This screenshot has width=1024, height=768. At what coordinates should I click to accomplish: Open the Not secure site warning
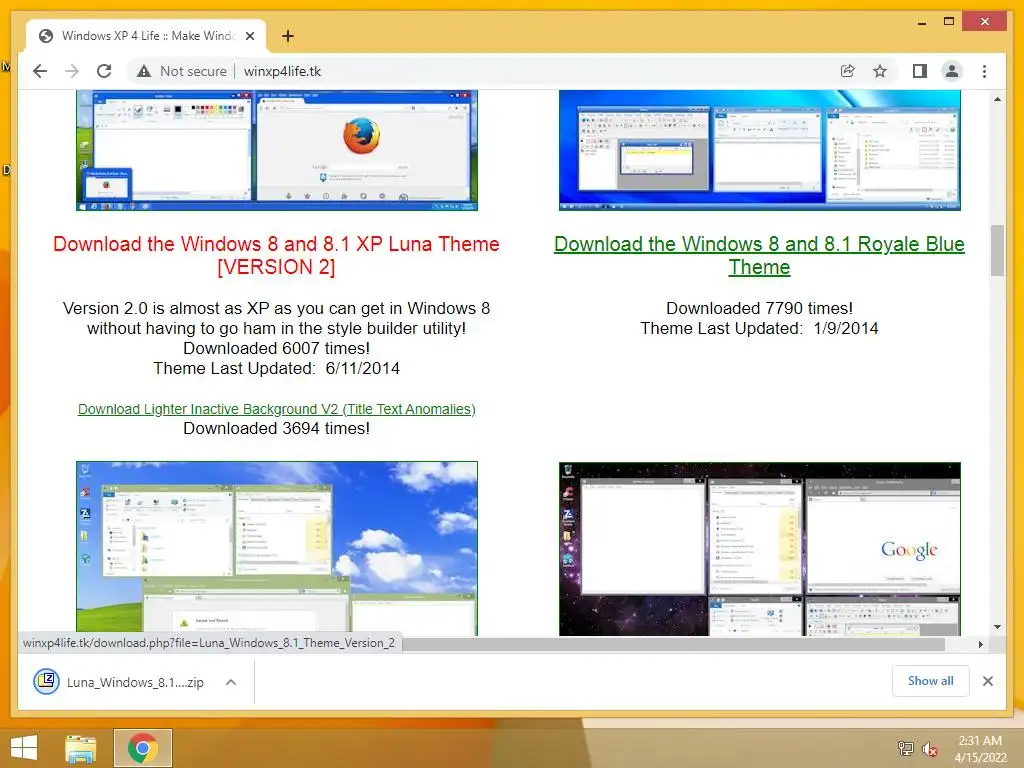(182, 71)
